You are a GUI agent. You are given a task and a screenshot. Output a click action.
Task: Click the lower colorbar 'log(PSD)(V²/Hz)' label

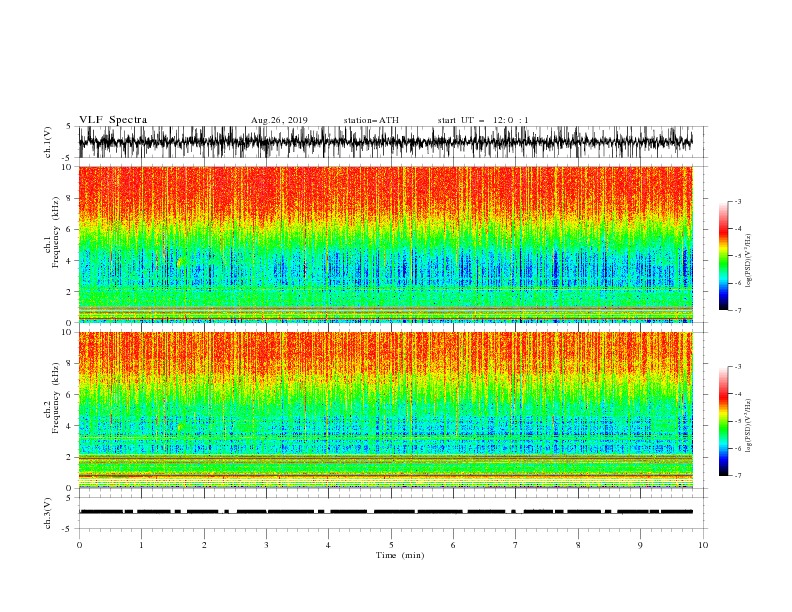748,426
